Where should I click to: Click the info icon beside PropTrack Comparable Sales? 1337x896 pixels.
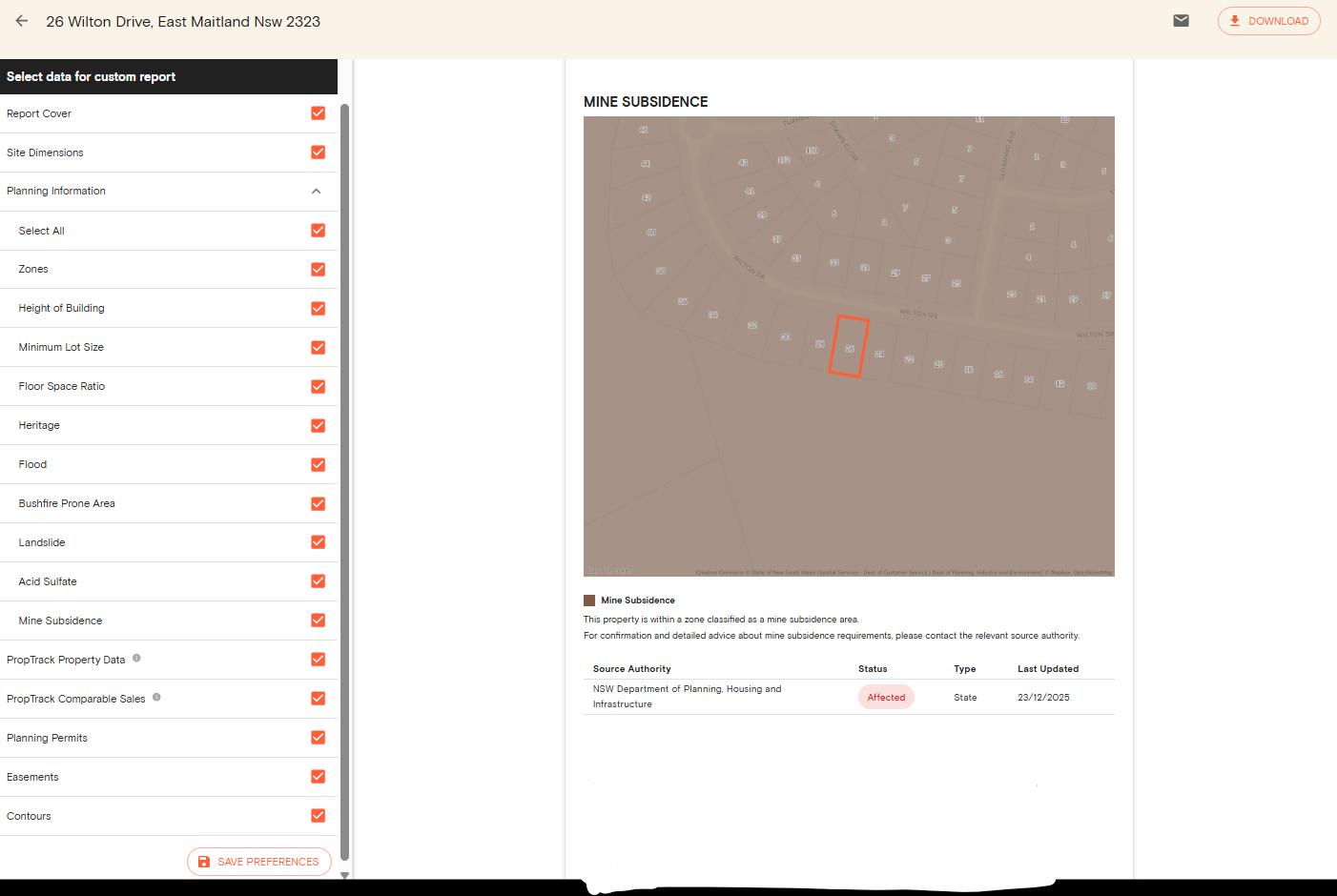coord(156,697)
